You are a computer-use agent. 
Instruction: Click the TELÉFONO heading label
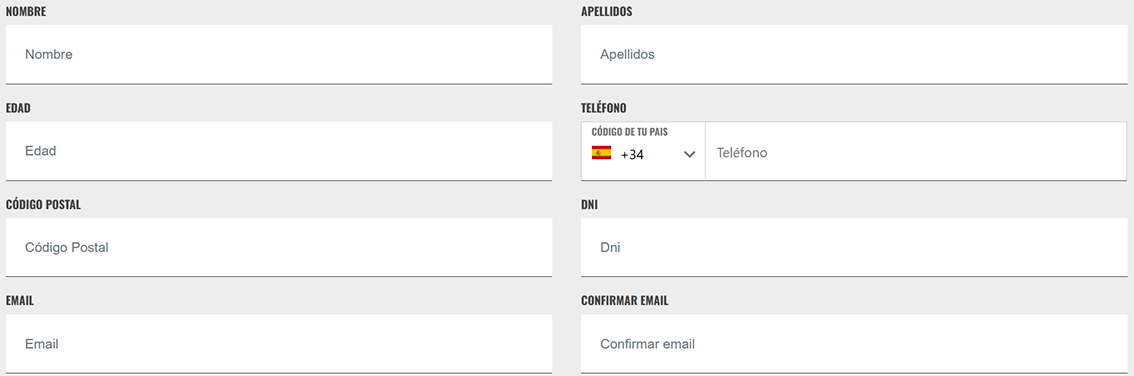pos(604,108)
